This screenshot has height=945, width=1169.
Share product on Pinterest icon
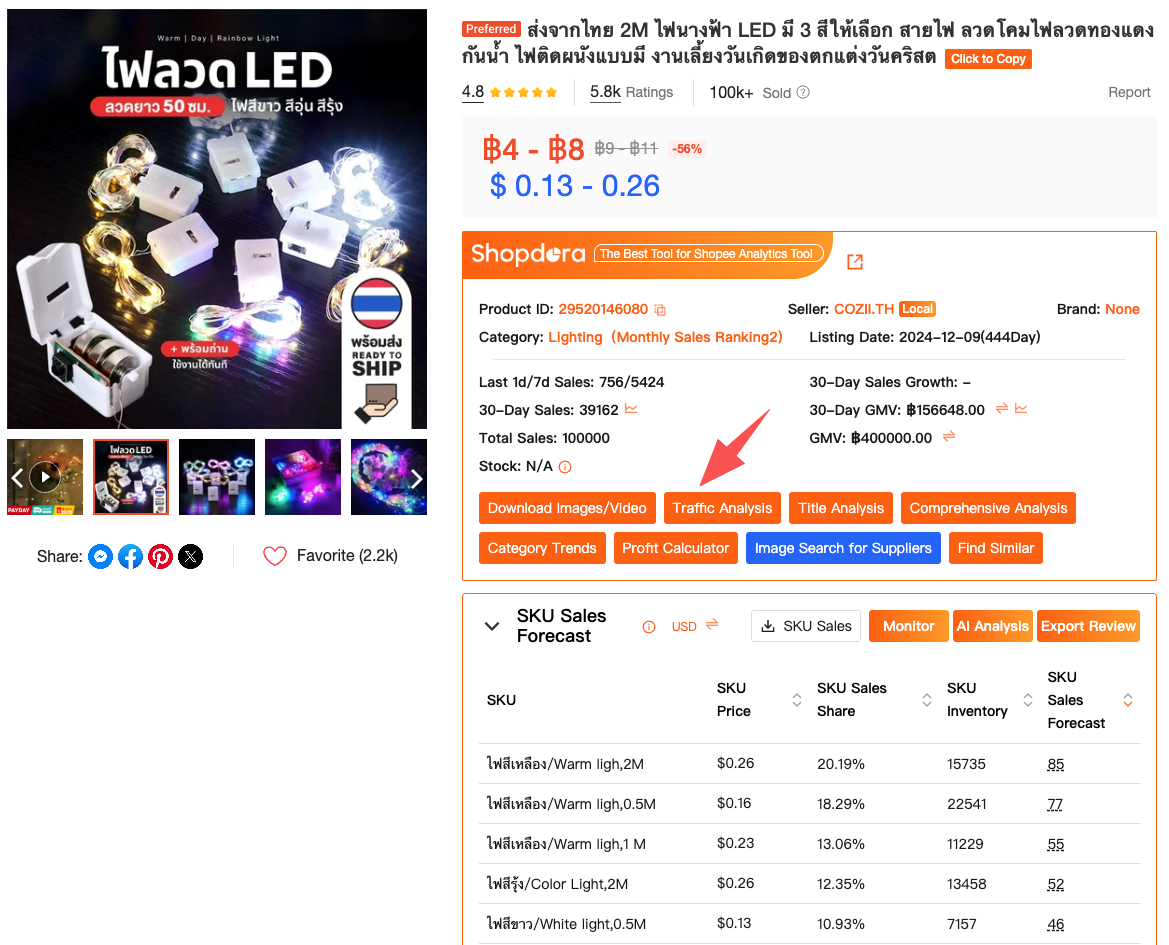tap(160, 556)
